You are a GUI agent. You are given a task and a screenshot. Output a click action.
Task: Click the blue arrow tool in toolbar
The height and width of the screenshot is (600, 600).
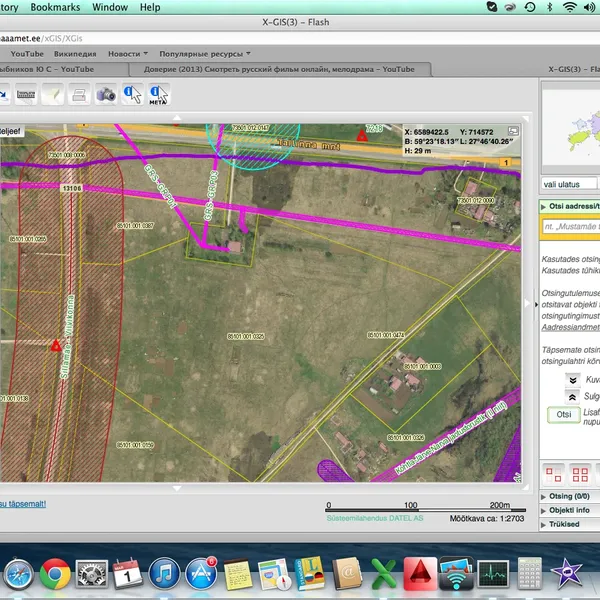point(4,94)
